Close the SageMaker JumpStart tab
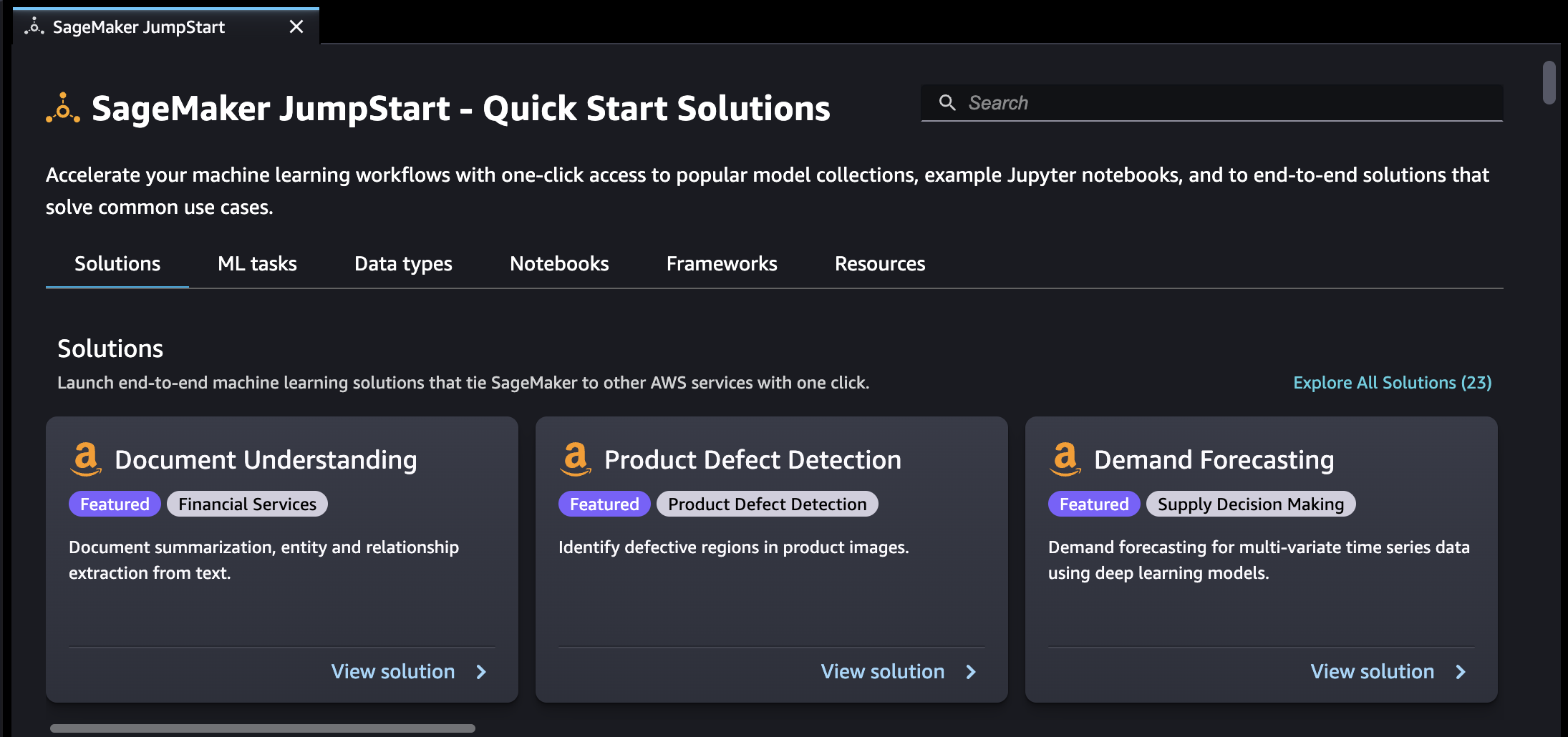 tap(296, 26)
